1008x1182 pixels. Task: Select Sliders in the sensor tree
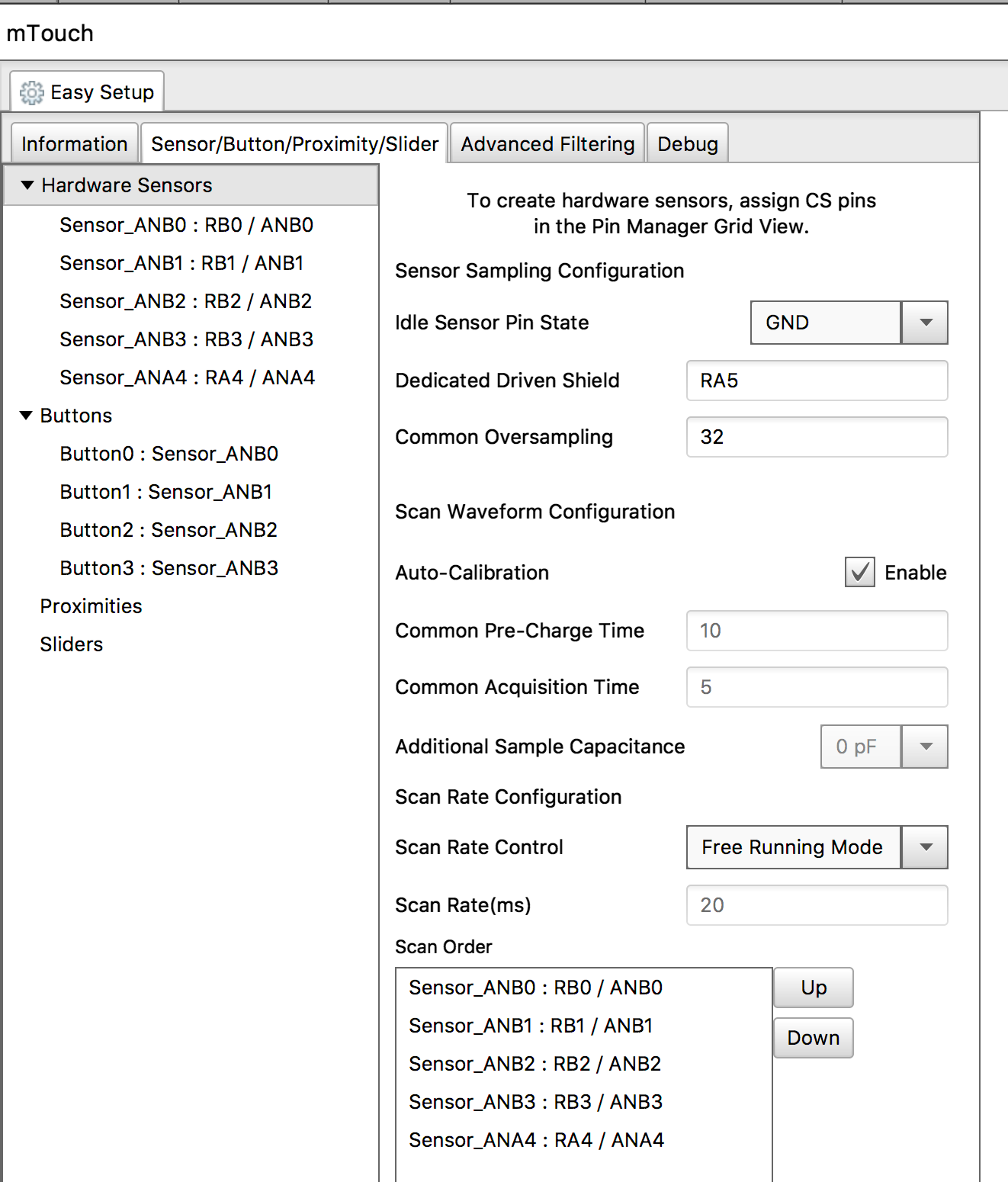point(71,644)
